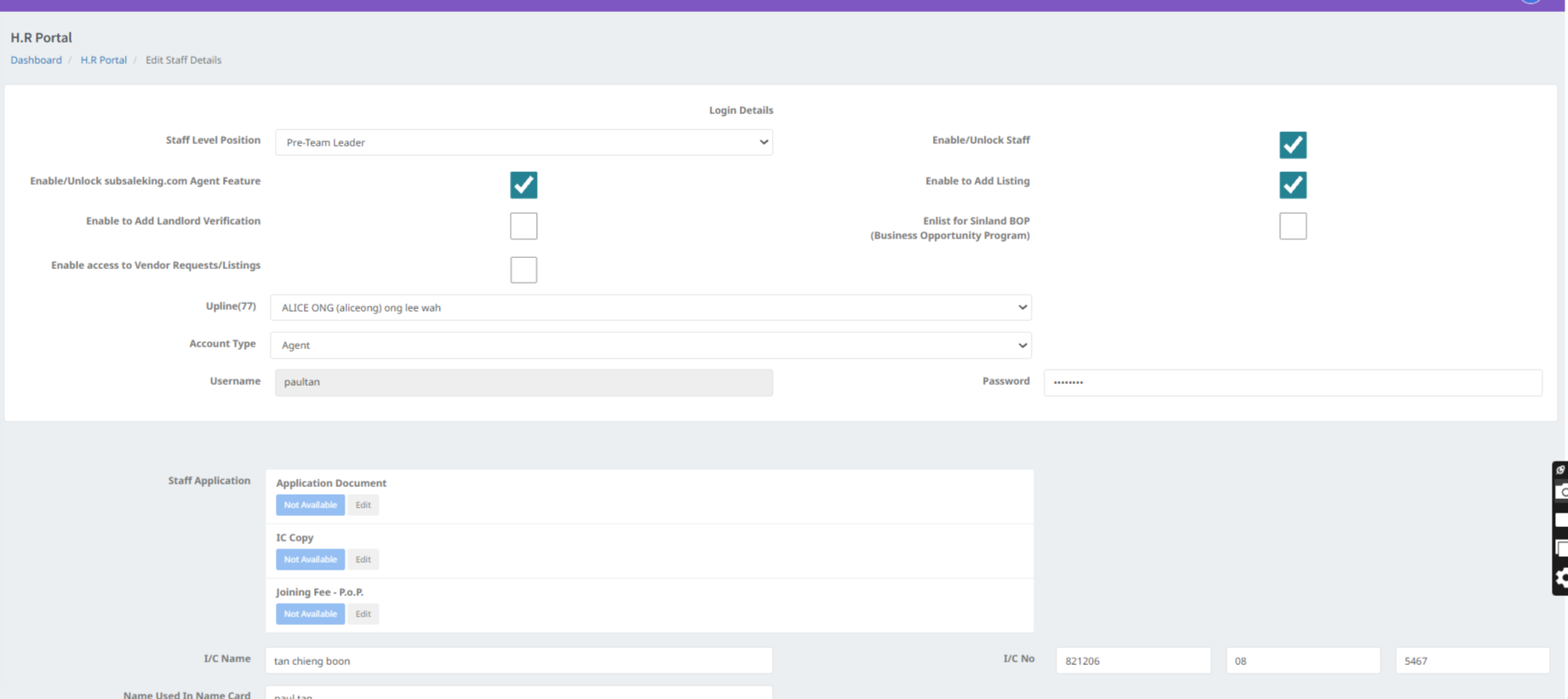Screen dimensions: 1568x699
Task: Enable access to Vendor Requests/Listings
Action: 524,270
